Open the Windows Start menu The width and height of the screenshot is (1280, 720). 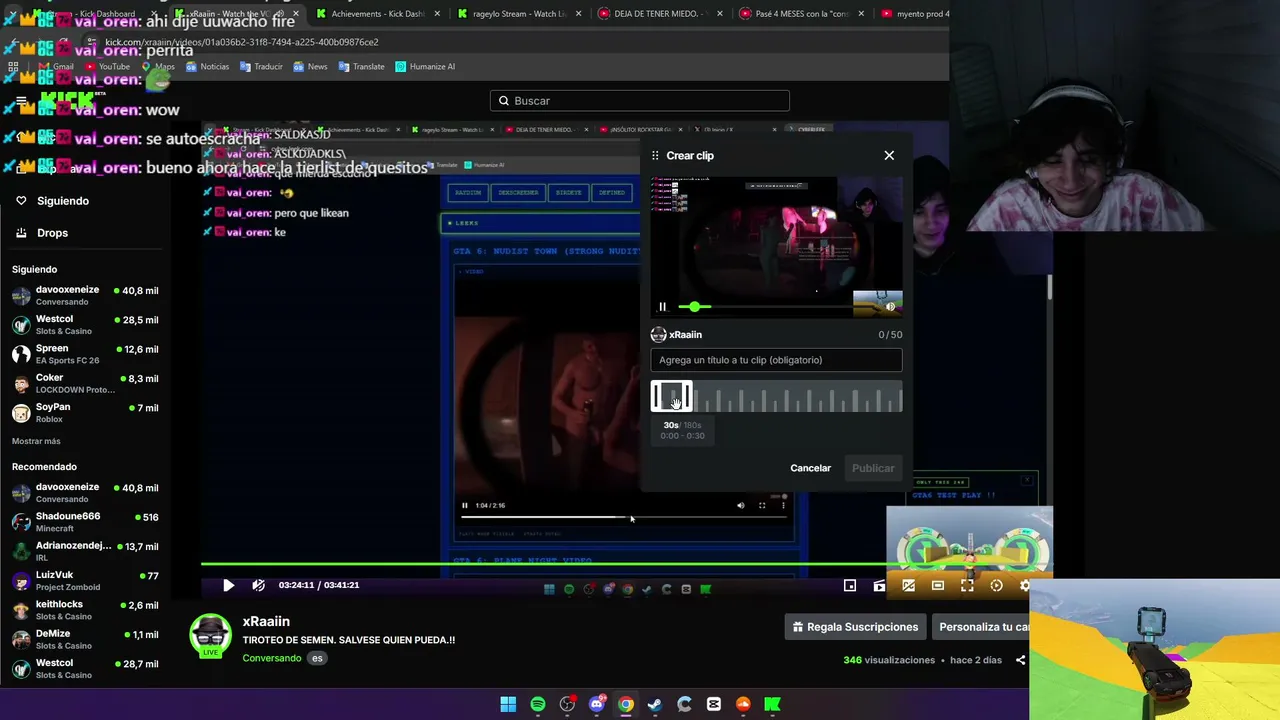[508, 704]
